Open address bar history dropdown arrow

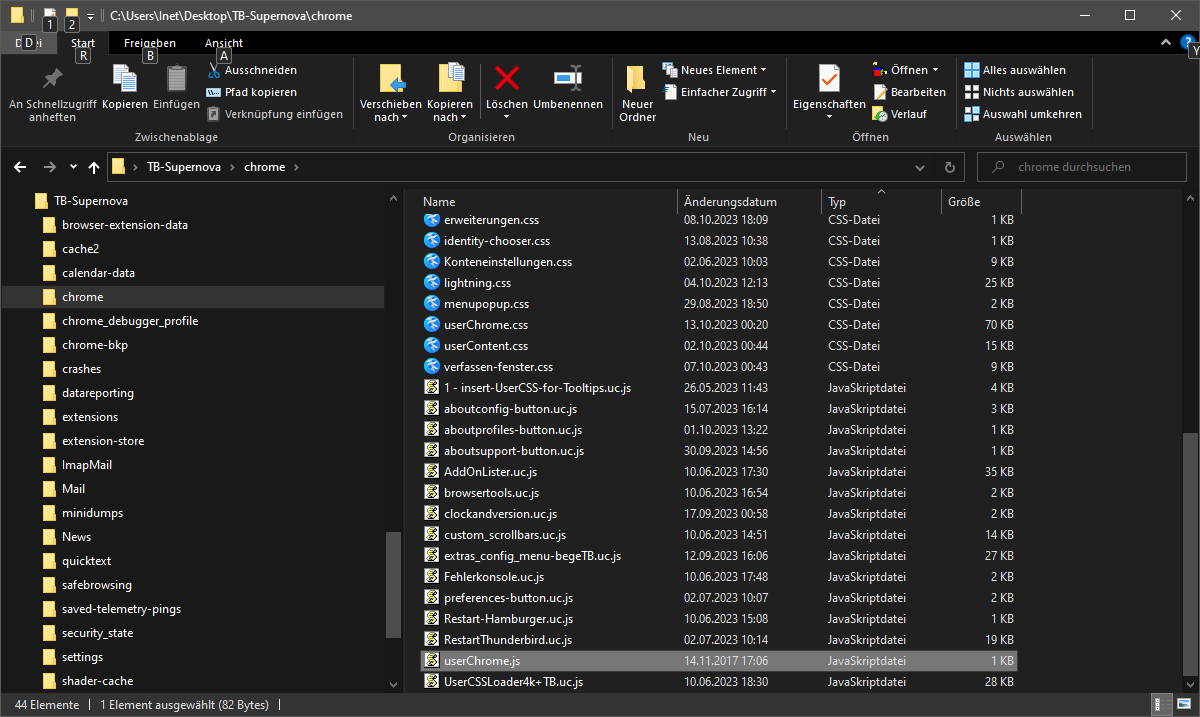click(x=920, y=167)
